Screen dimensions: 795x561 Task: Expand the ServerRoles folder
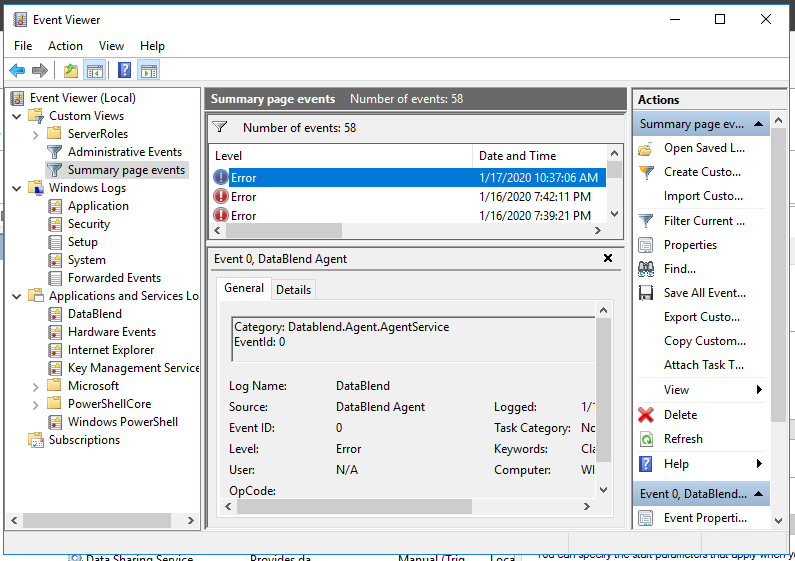pos(35,134)
